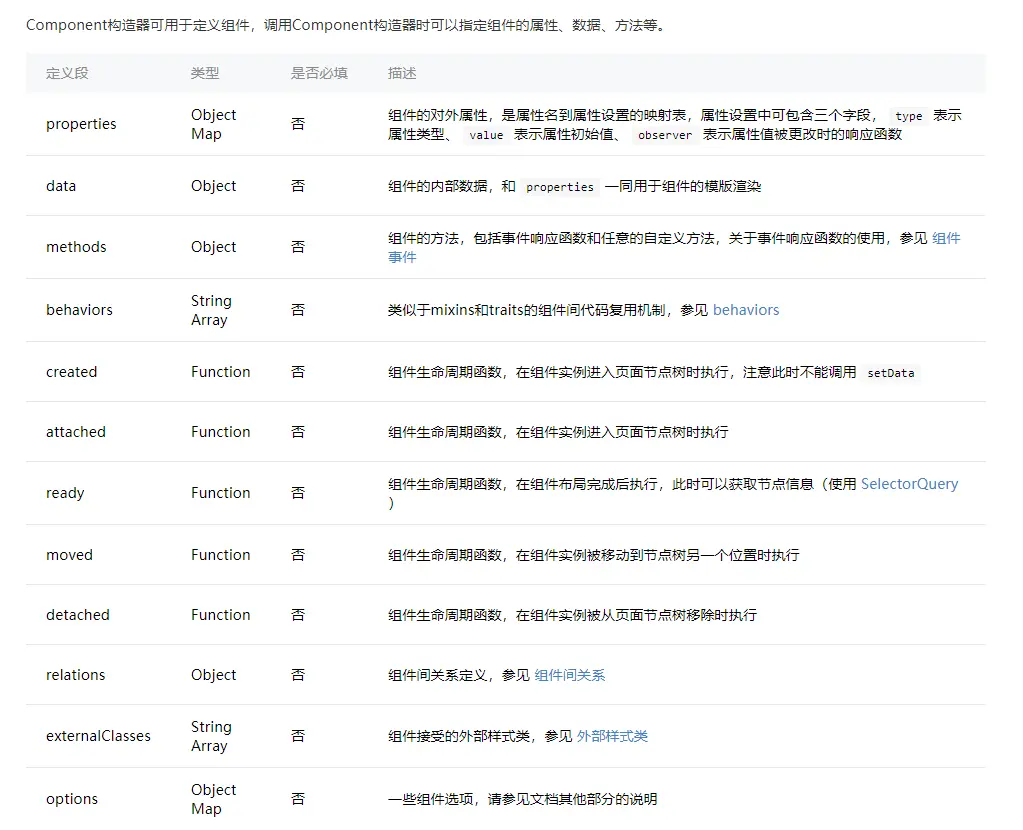Select the 是否必填 column header
Image resolution: width=1023 pixels, height=830 pixels.
(319, 73)
